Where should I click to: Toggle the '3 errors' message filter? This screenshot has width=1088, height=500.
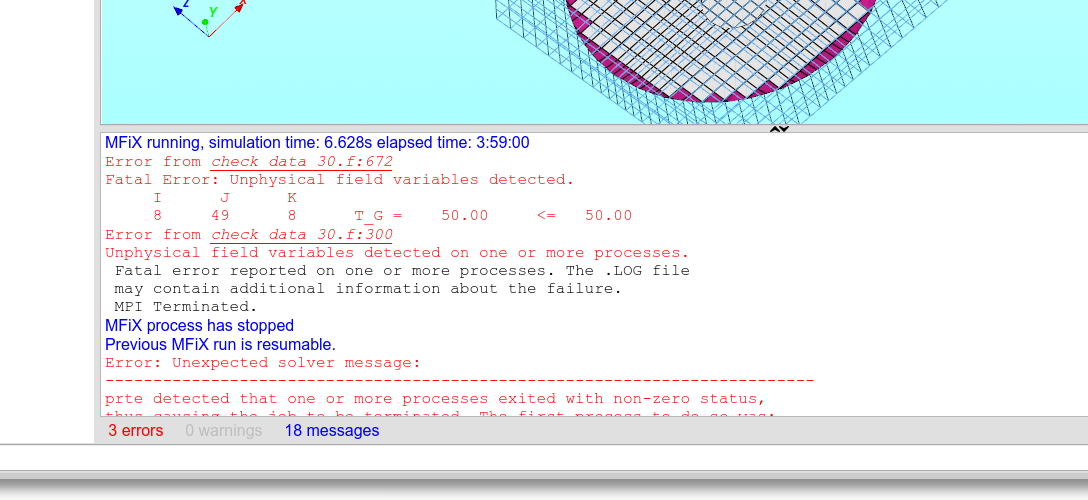pyautogui.click(x=135, y=431)
